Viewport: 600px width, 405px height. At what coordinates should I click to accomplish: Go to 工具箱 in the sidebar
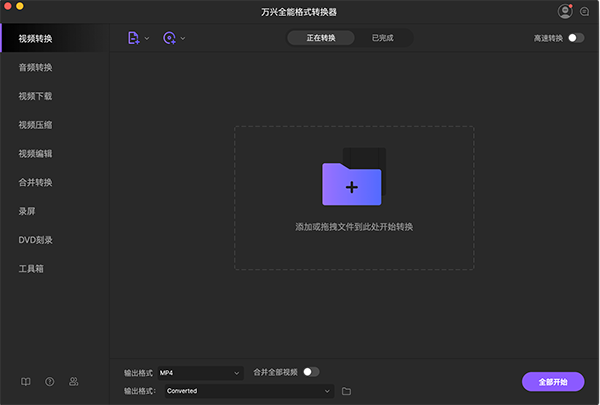[31, 268]
